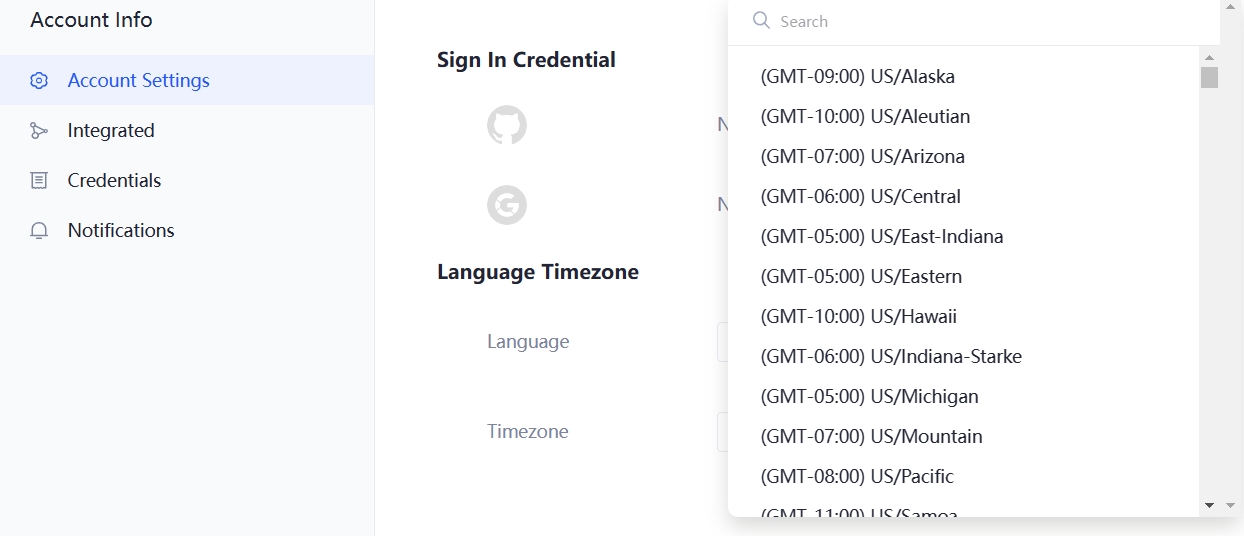This screenshot has width=1244, height=536.
Task: Choose US/Central from the list
Action: coord(860,197)
